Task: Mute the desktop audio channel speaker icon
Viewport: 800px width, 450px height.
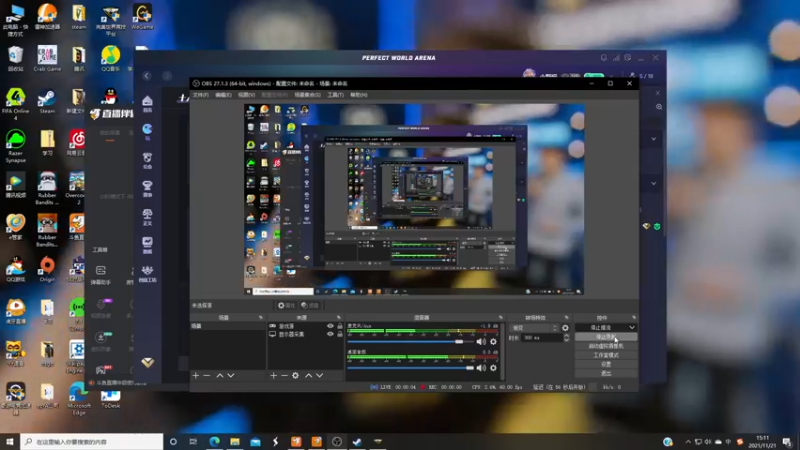Action: pos(481,367)
